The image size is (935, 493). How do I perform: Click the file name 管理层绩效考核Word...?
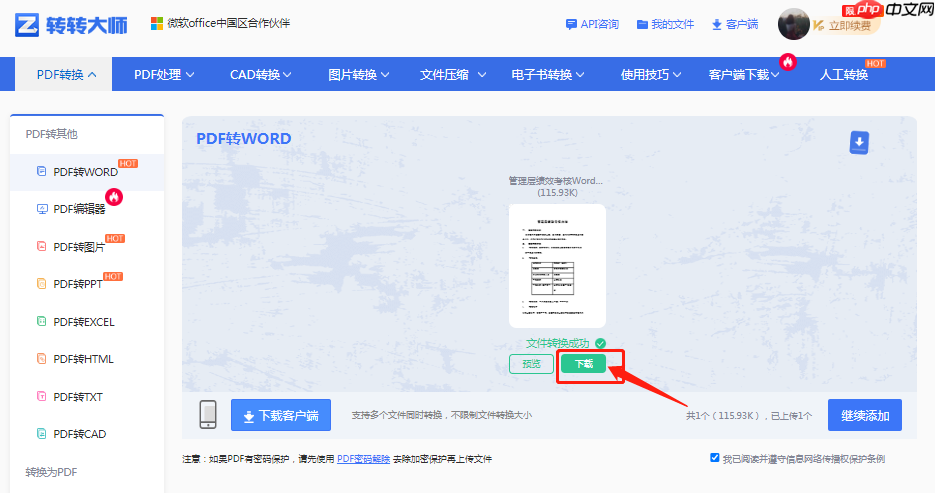click(x=555, y=181)
